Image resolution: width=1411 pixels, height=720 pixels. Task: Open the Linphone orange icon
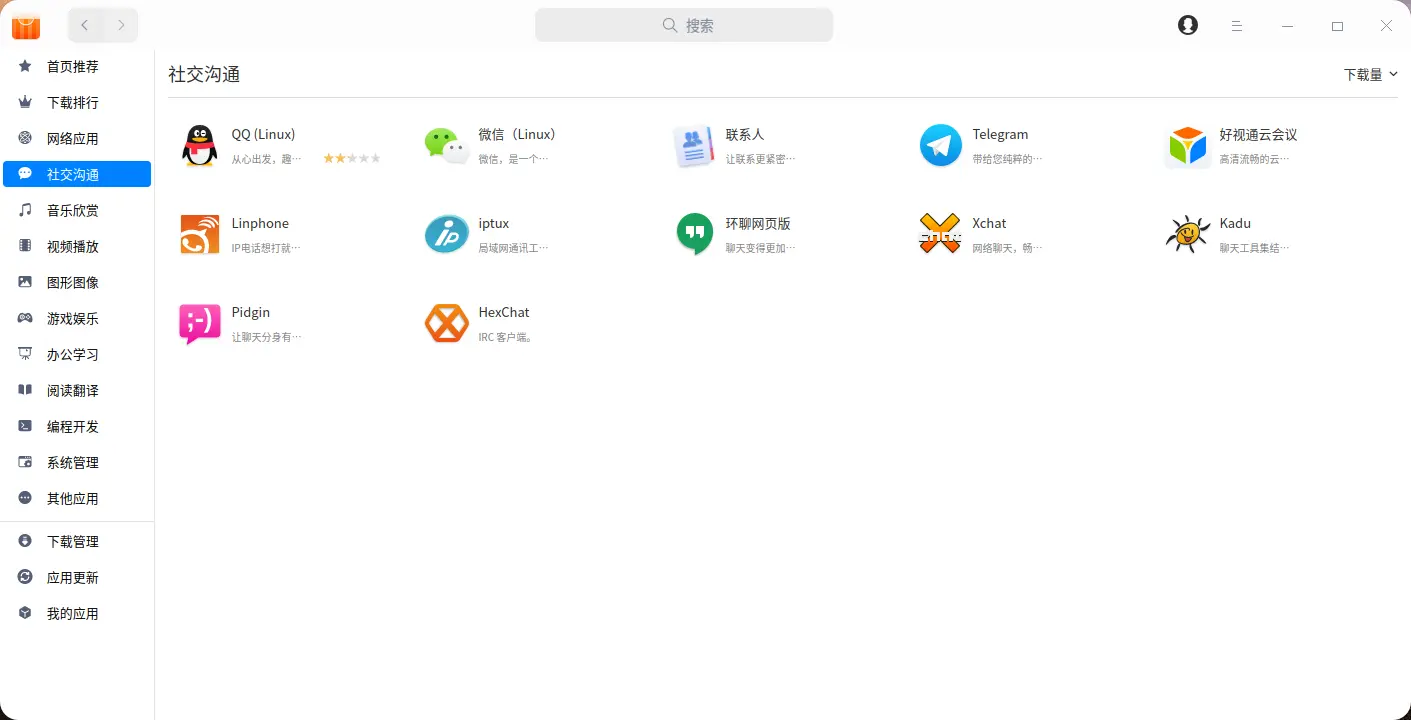[x=200, y=235]
